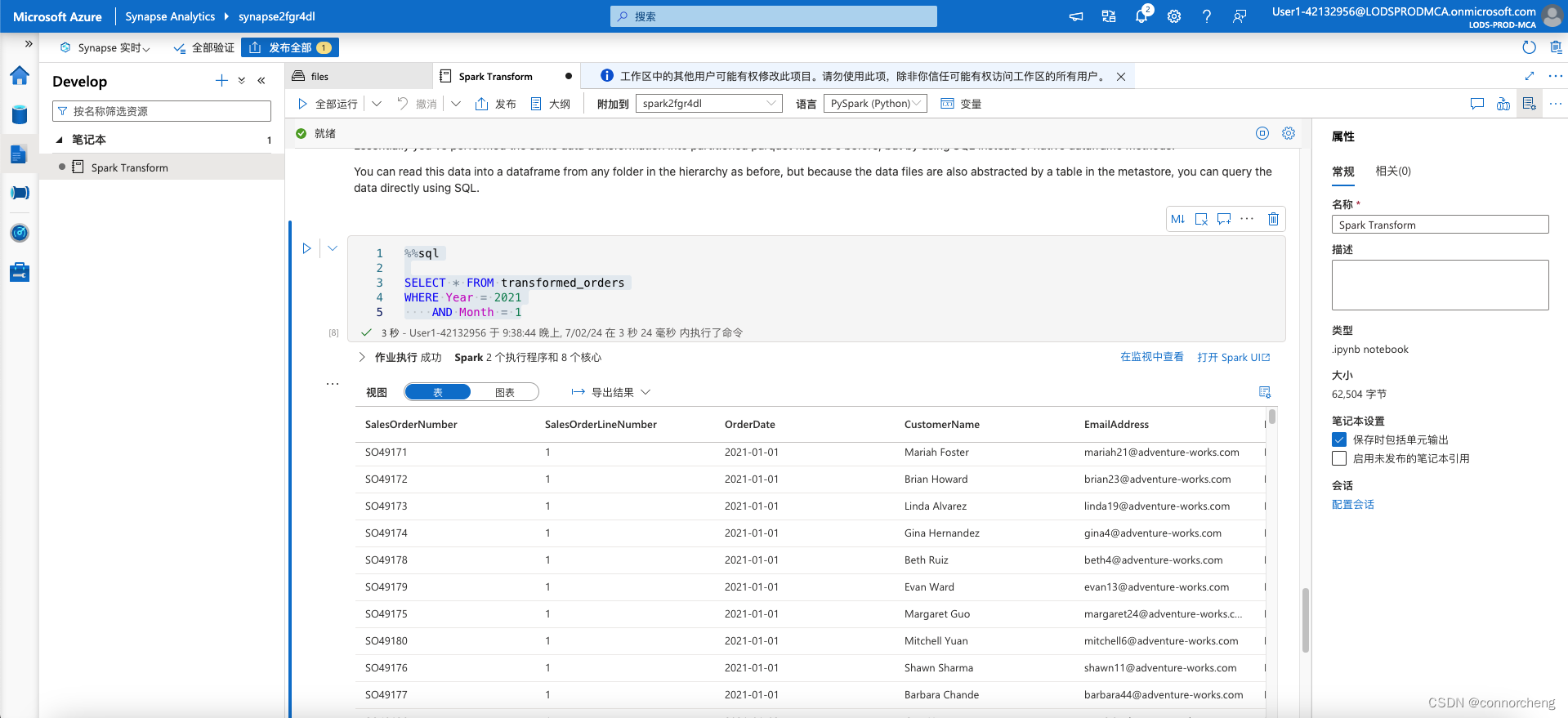Open comments panel icon in notebook toolbar

[x=1477, y=104]
